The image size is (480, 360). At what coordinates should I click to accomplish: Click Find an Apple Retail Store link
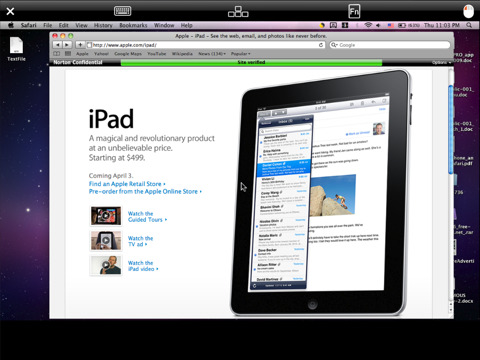tap(127, 184)
